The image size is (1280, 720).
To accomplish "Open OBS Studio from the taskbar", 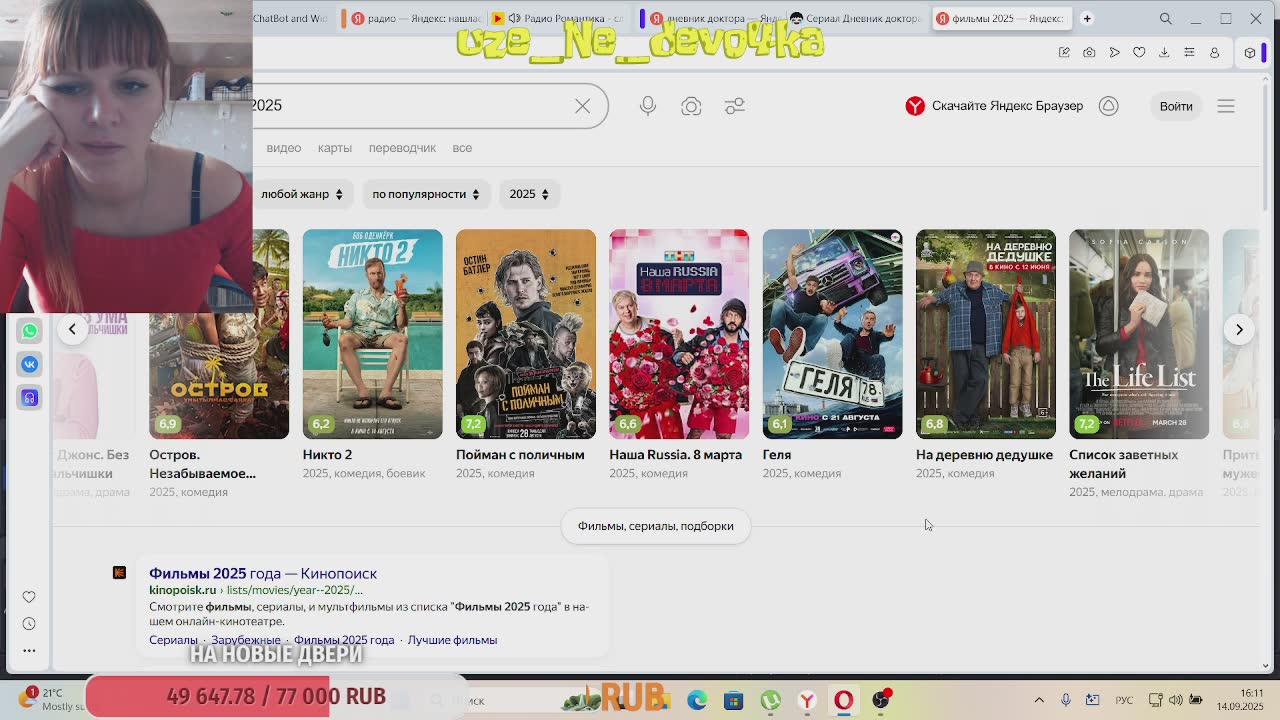I will [x=881, y=701].
